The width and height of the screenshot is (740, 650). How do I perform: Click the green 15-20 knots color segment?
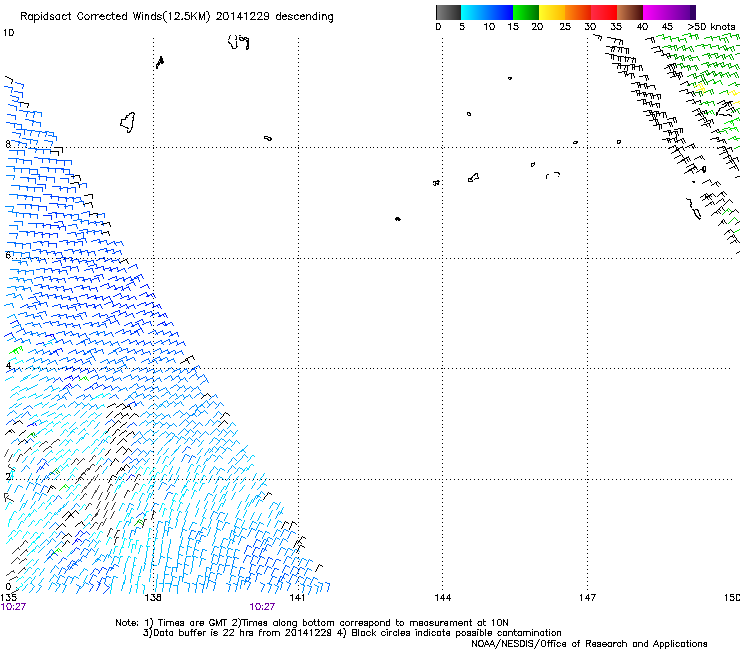click(x=526, y=12)
